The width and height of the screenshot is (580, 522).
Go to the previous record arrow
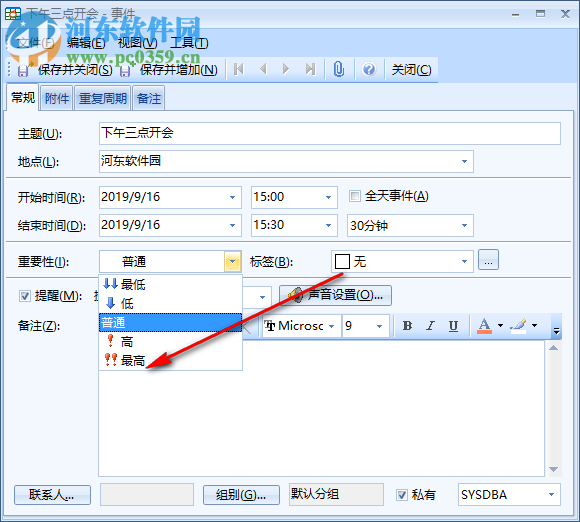tap(263, 69)
